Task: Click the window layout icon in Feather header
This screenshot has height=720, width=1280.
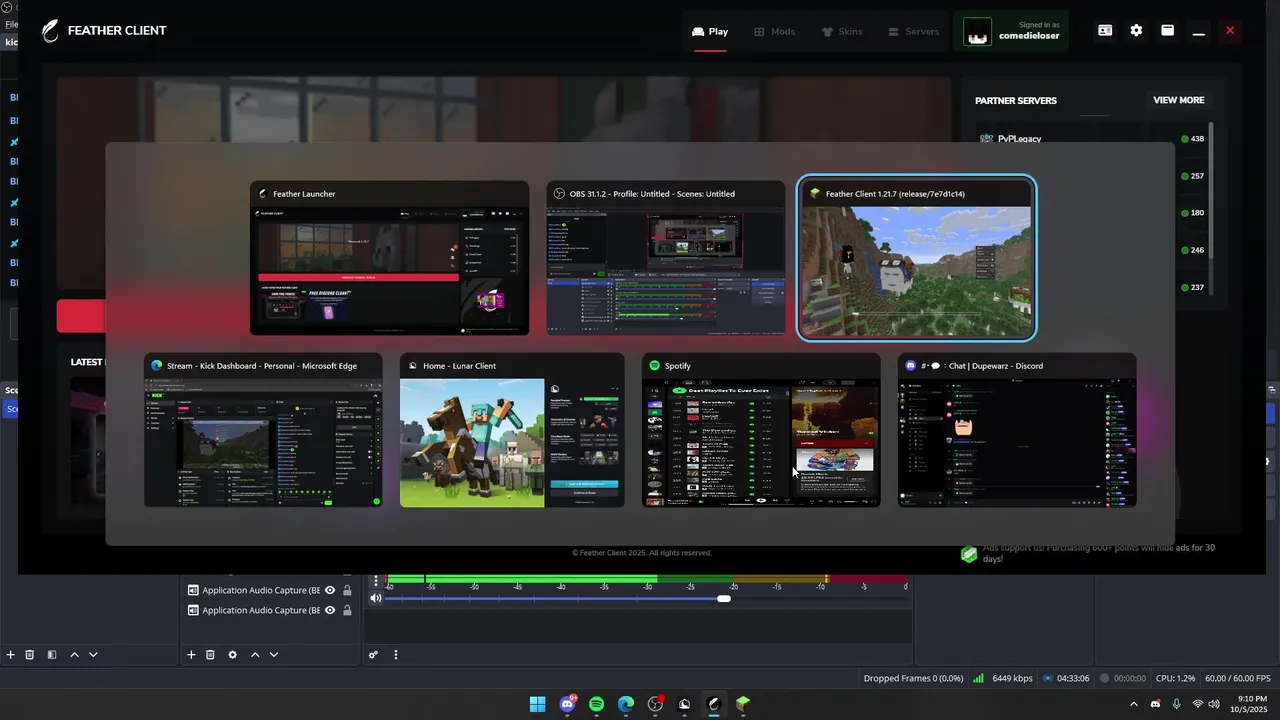Action: point(1167,31)
